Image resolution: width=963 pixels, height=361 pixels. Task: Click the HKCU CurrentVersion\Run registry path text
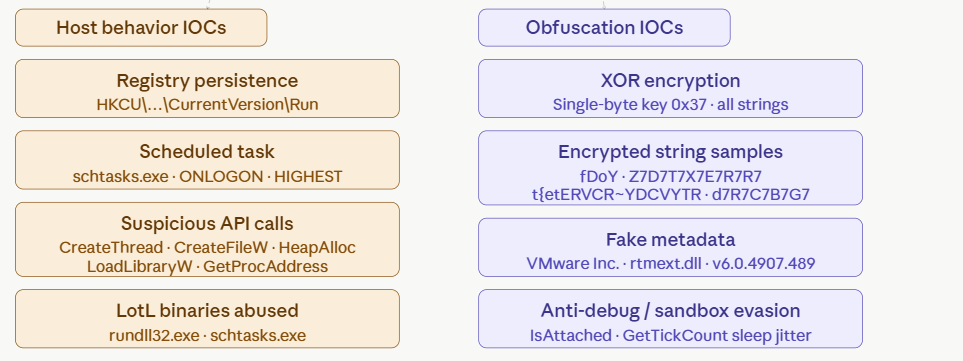(208, 104)
